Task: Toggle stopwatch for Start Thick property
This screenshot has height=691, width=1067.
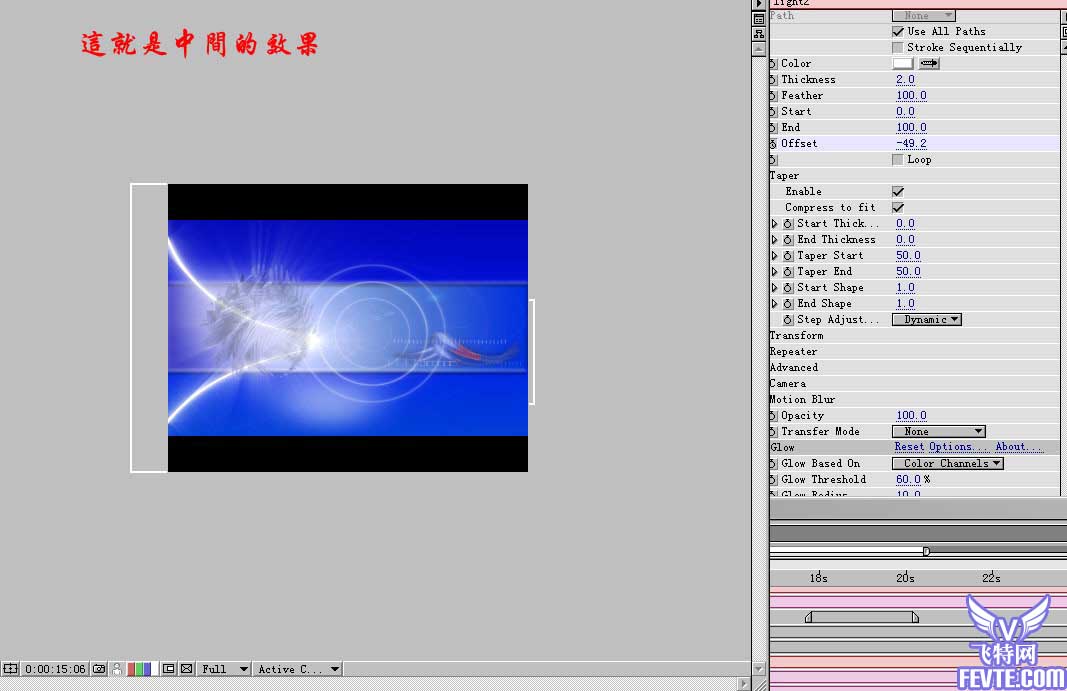Action: tap(787, 223)
